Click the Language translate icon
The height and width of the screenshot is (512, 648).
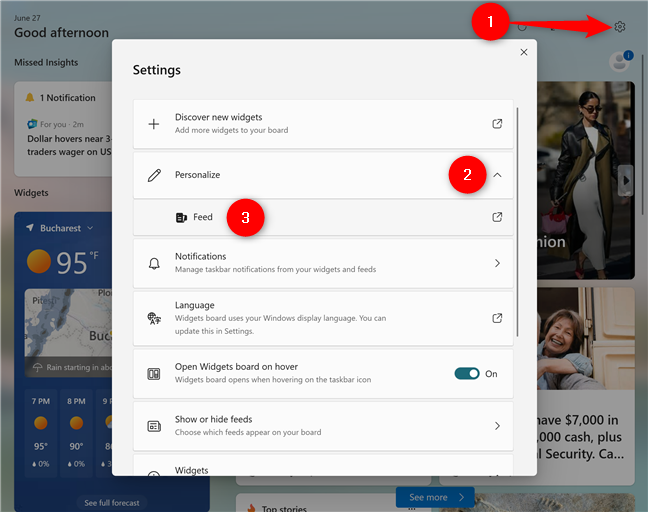coord(154,318)
